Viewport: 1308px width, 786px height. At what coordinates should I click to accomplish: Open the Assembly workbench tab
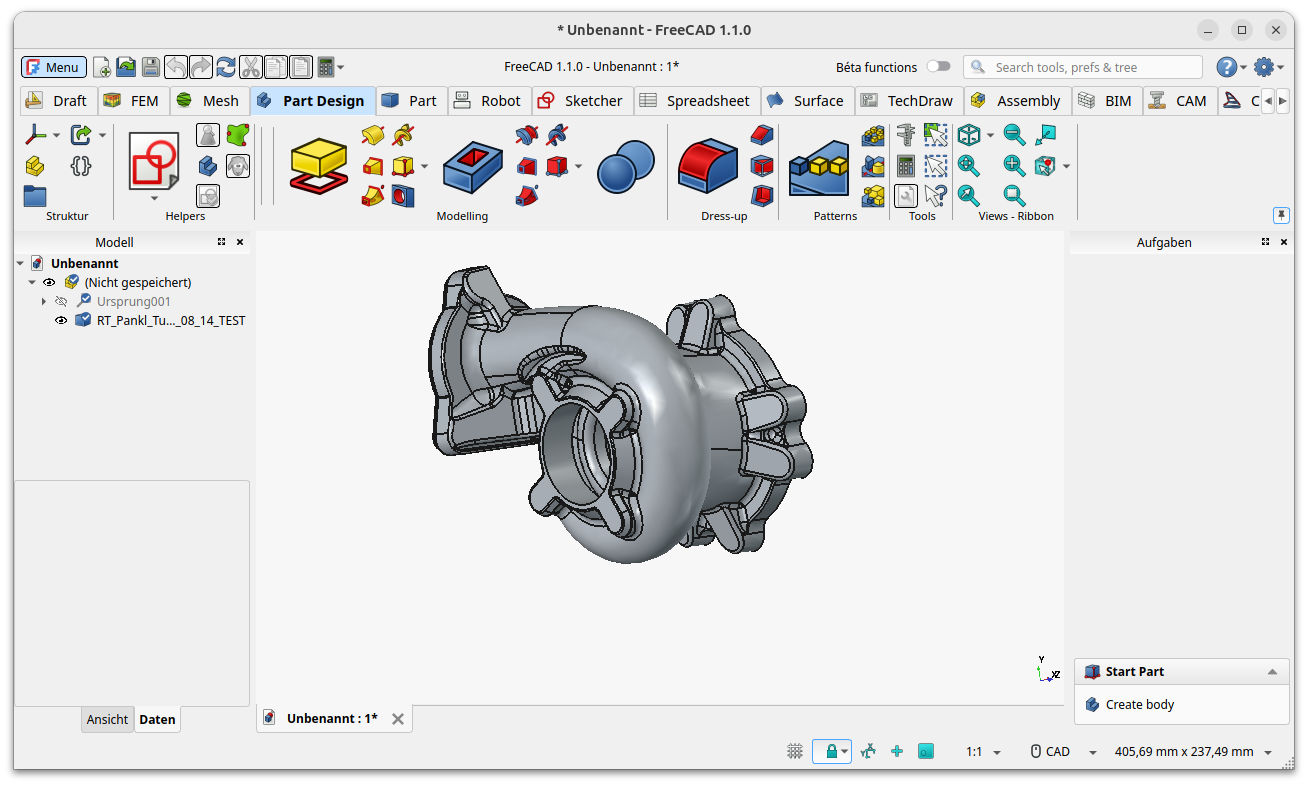[1017, 101]
